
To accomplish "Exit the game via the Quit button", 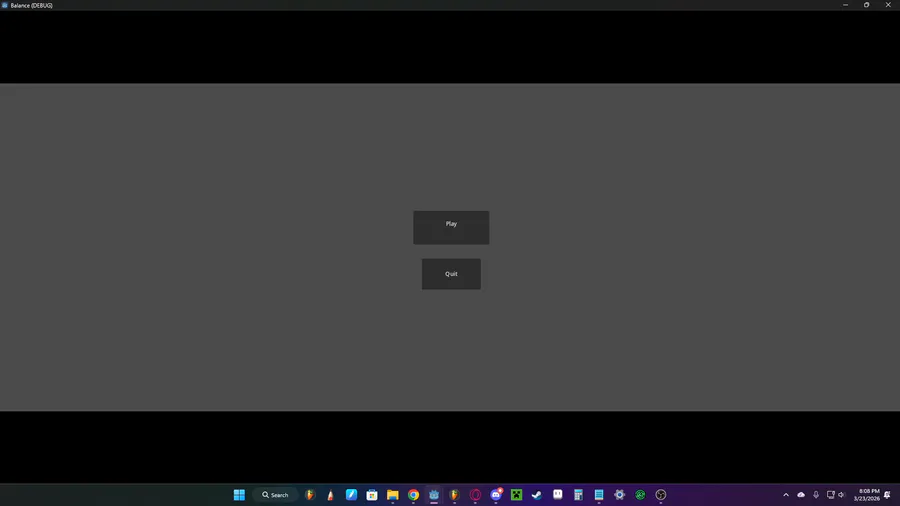I will (x=451, y=274).
